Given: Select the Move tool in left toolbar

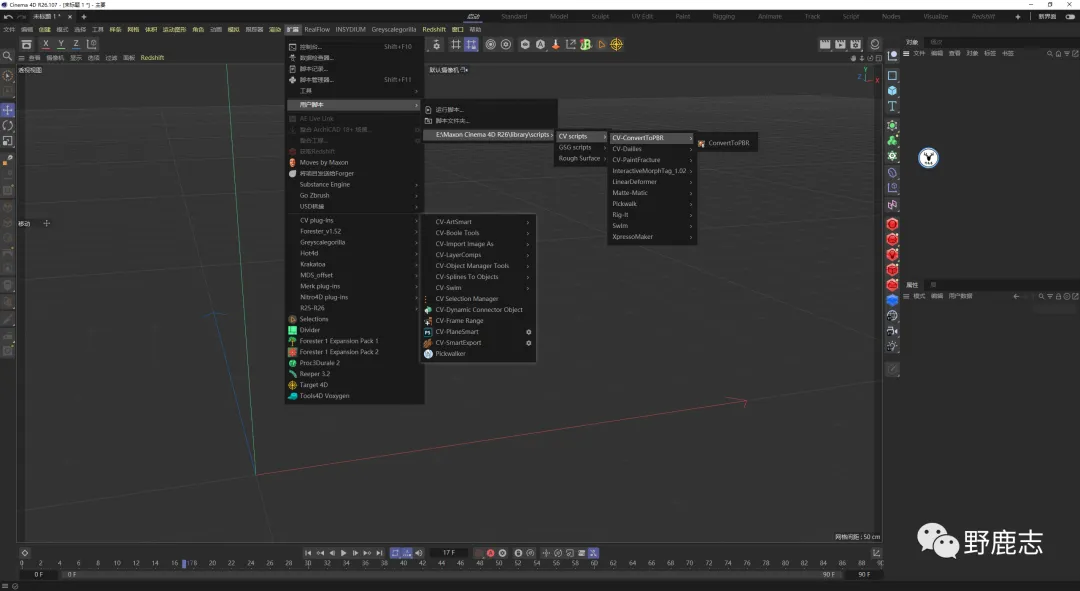Looking at the screenshot, I should [8, 110].
